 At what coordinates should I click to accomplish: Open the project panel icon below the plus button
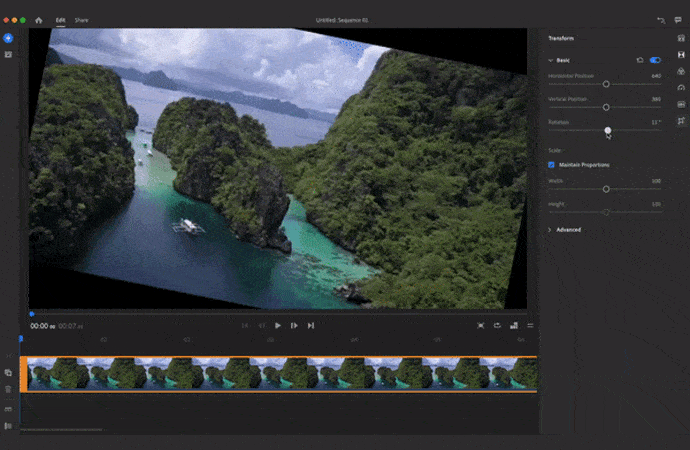point(8,55)
